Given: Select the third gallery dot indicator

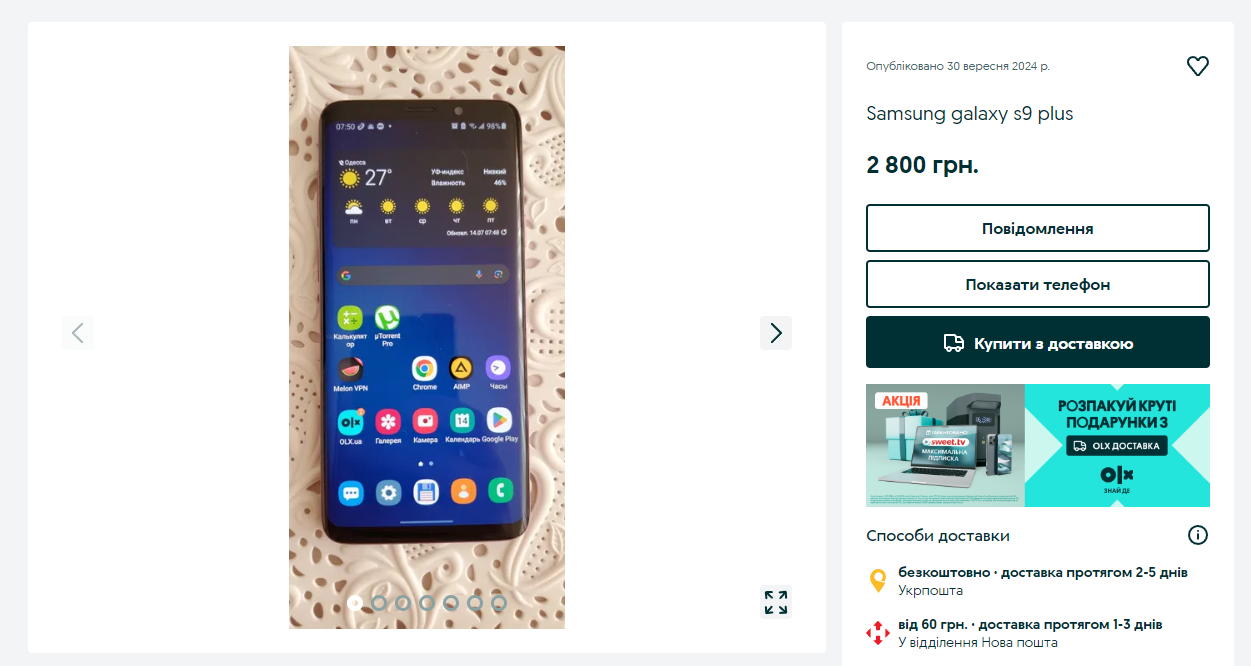Looking at the screenshot, I should 403,603.
